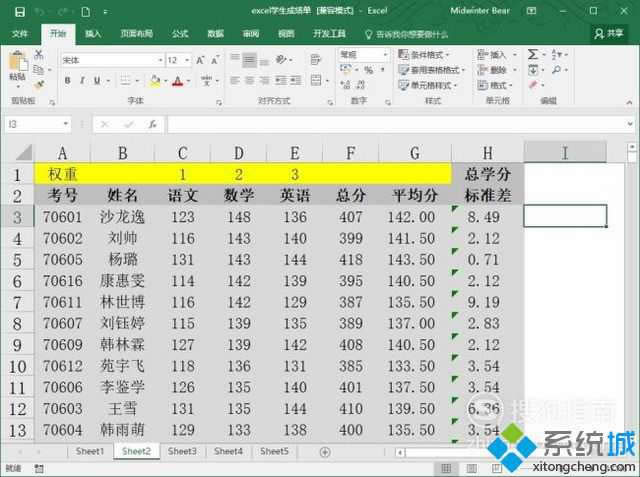The image size is (640, 477).
Task: Switch to the Formulas ribbon tab
Action: (180, 34)
